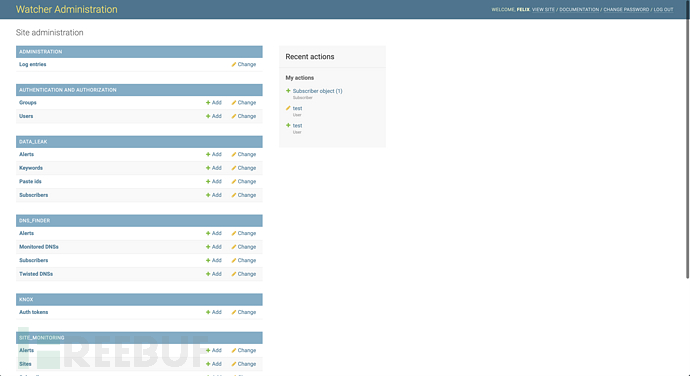Open the Keywords model
The image size is (690, 376).
pyautogui.click(x=31, y=168)
